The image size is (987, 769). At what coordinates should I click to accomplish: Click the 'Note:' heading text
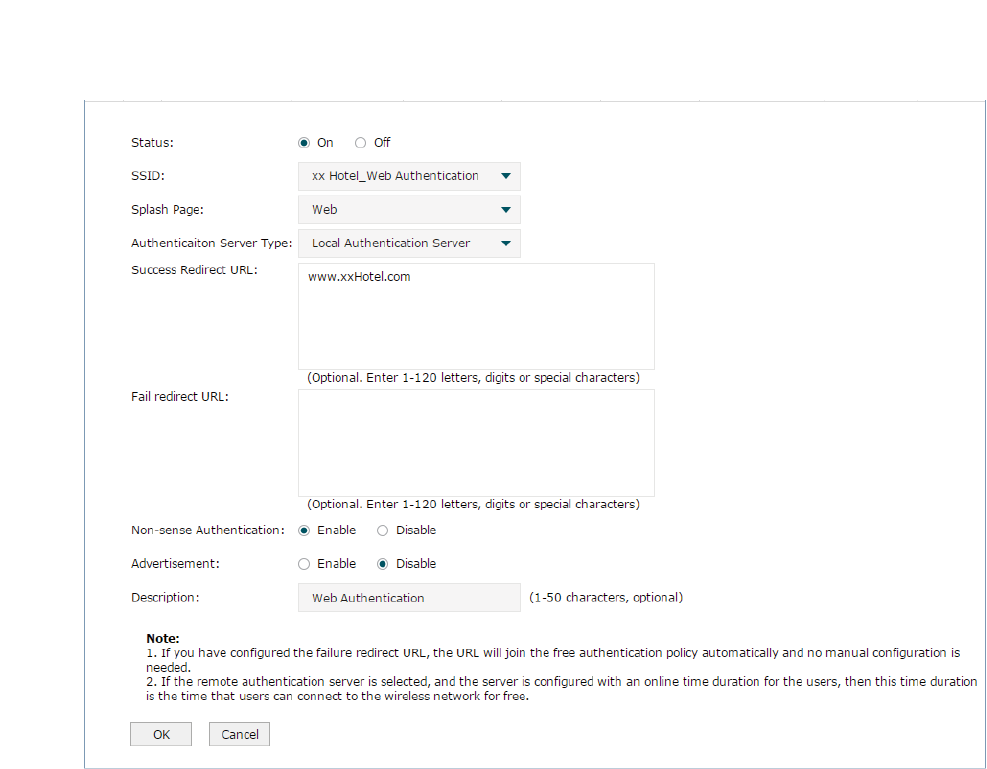coord(162,638)
